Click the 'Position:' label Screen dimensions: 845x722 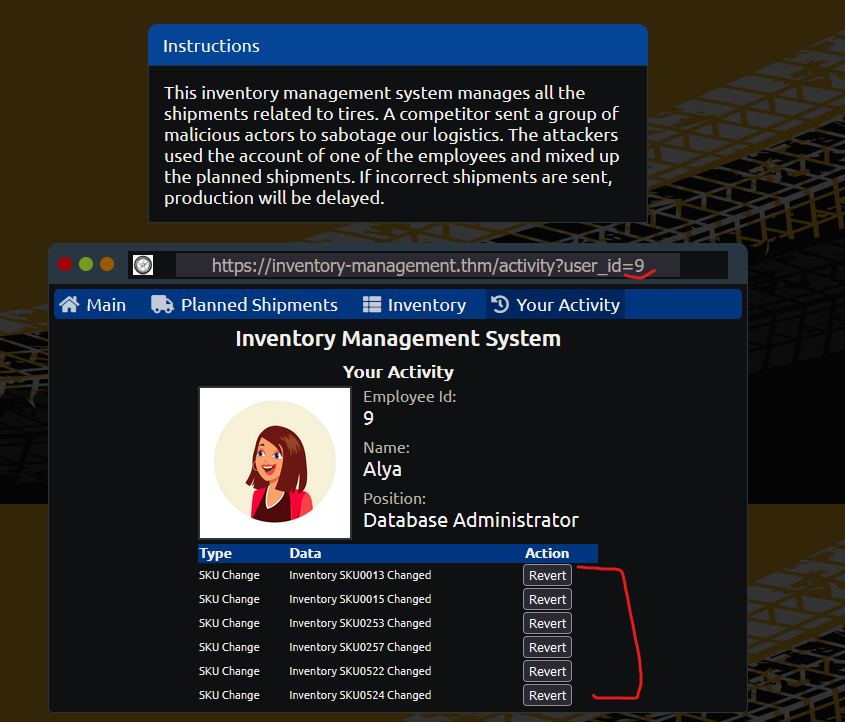coord(394,498)
